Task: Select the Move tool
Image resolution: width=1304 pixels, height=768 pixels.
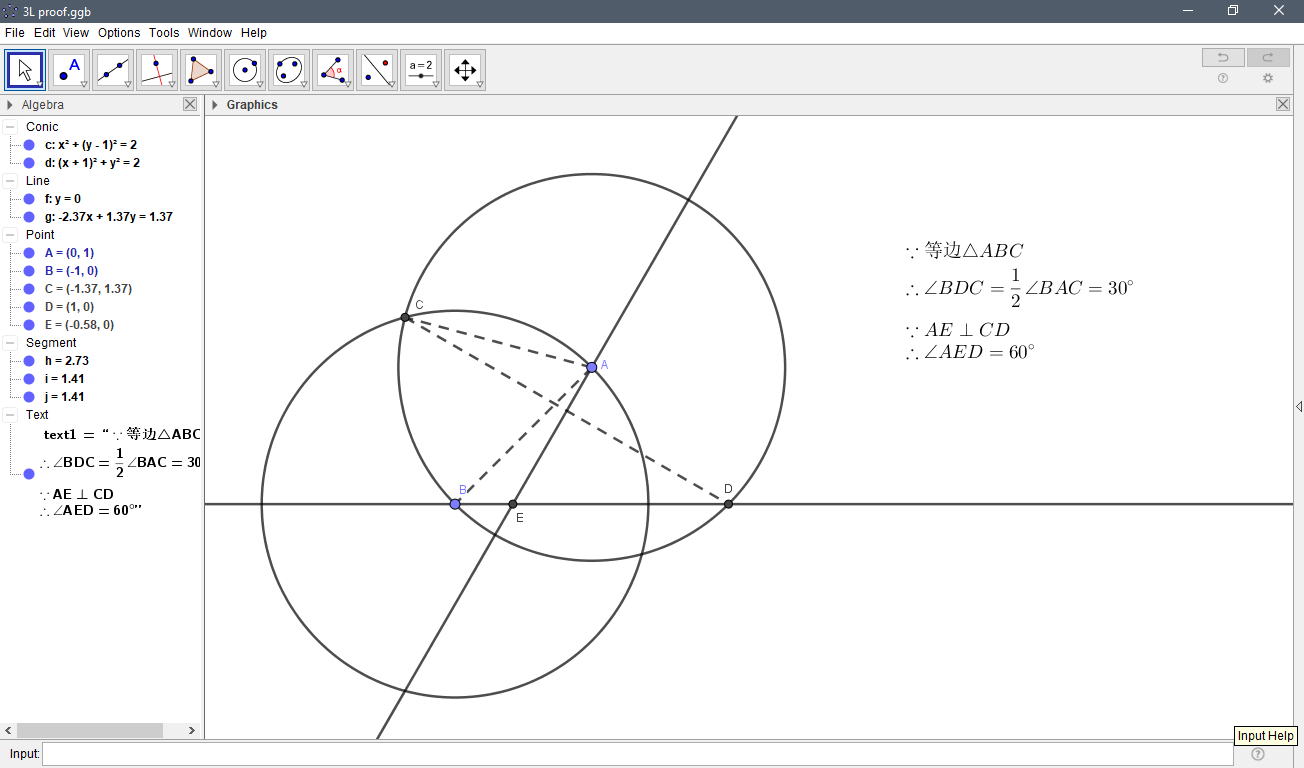Action: pos(24,69)
